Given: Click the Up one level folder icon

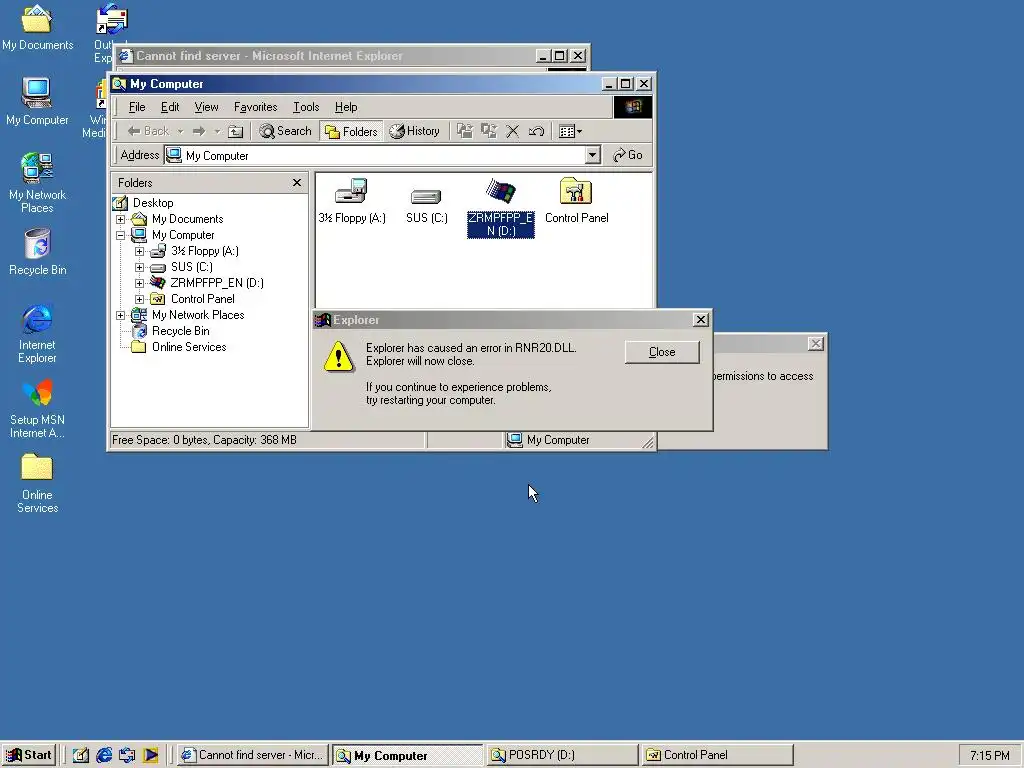Looking at the screenshot, I should coord(236,131).
